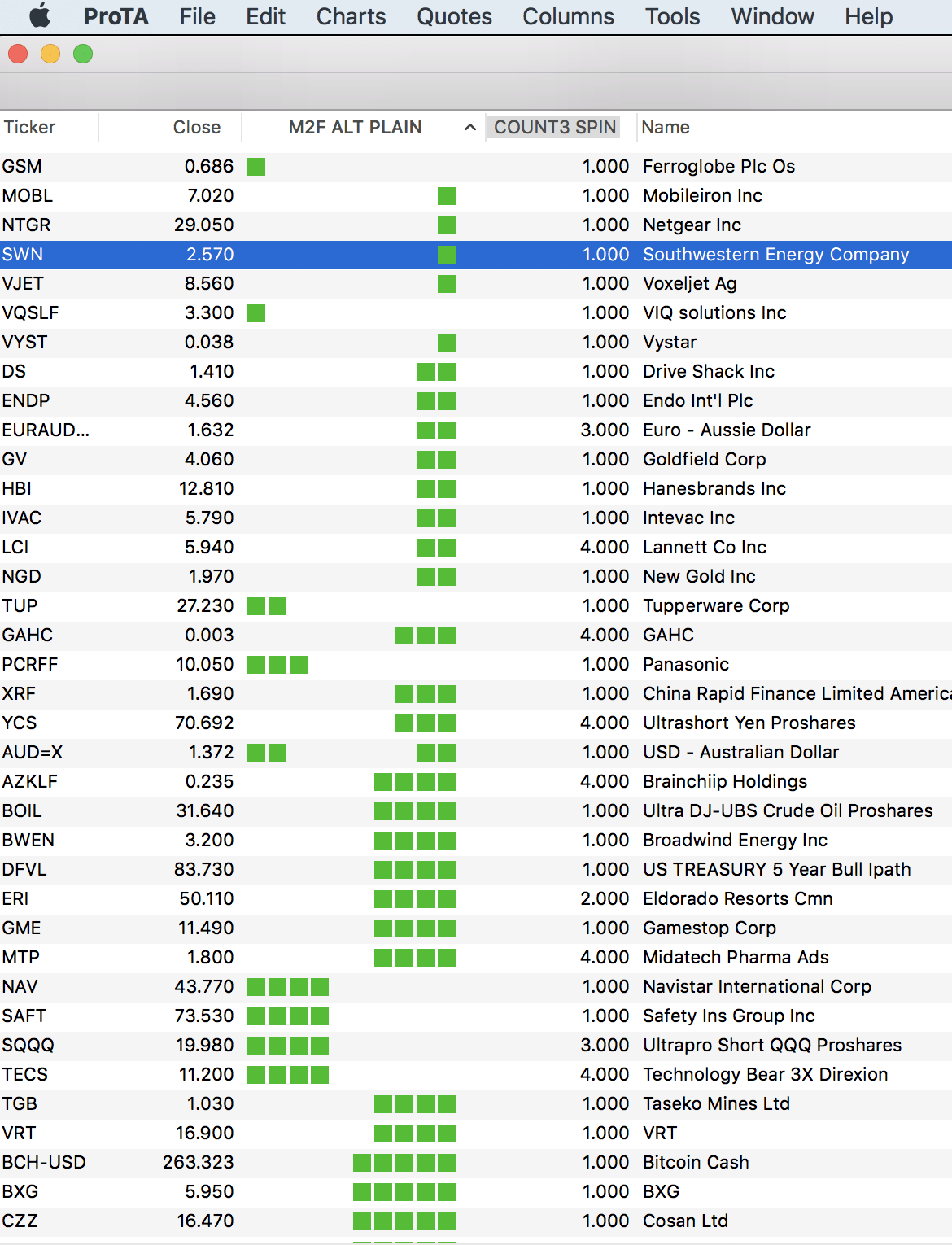
Task: Click the GAHC close value 0.003
Action: (x=209, y=636)
